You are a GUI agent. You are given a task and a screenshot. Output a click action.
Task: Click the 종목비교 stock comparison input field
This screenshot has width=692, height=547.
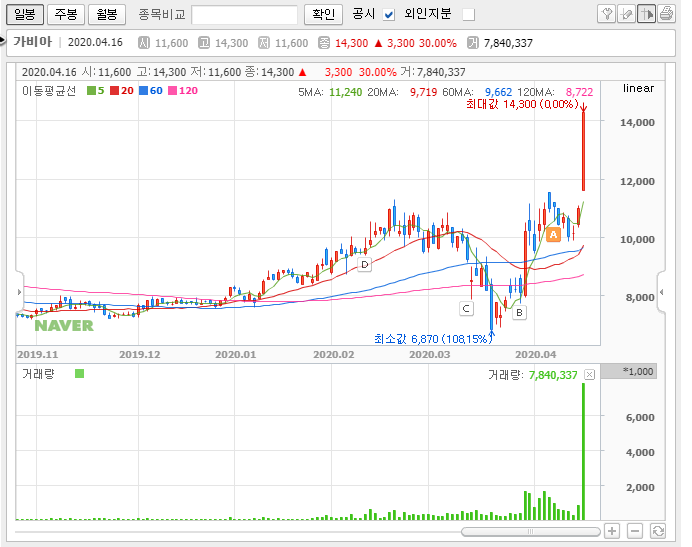(x=244, y=15)
